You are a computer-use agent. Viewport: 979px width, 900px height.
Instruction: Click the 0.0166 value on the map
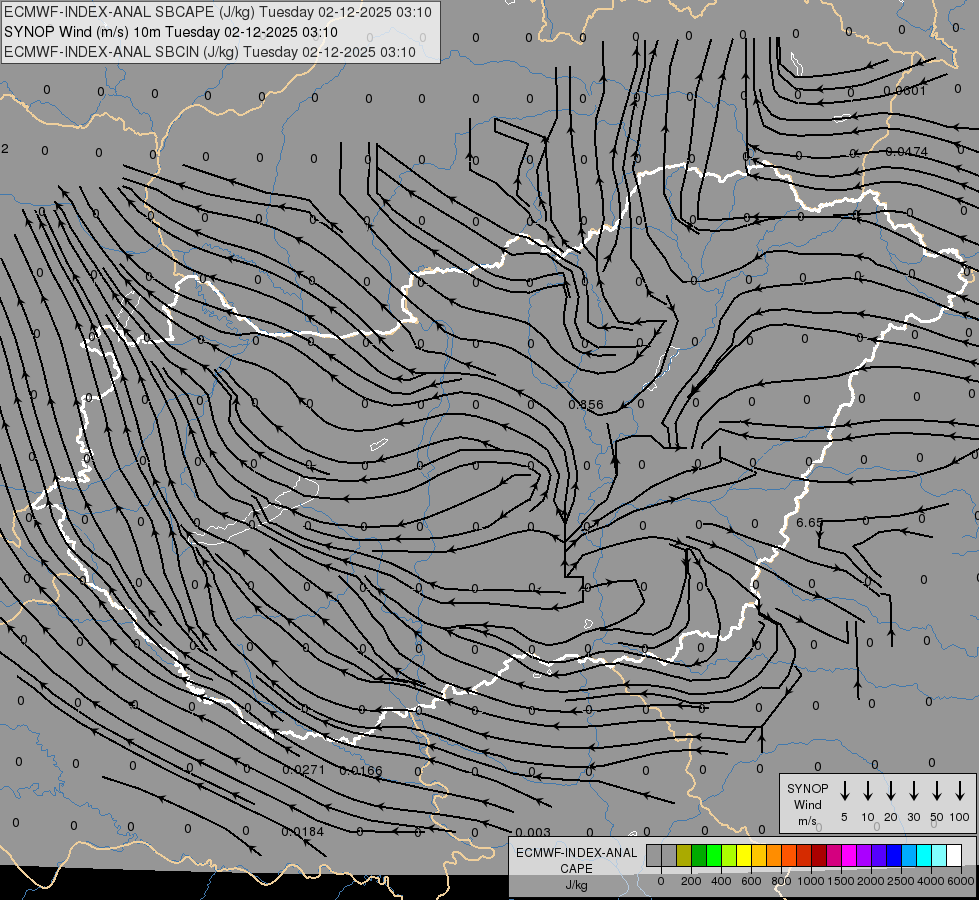pyautogui.click(x=361, y=771)
